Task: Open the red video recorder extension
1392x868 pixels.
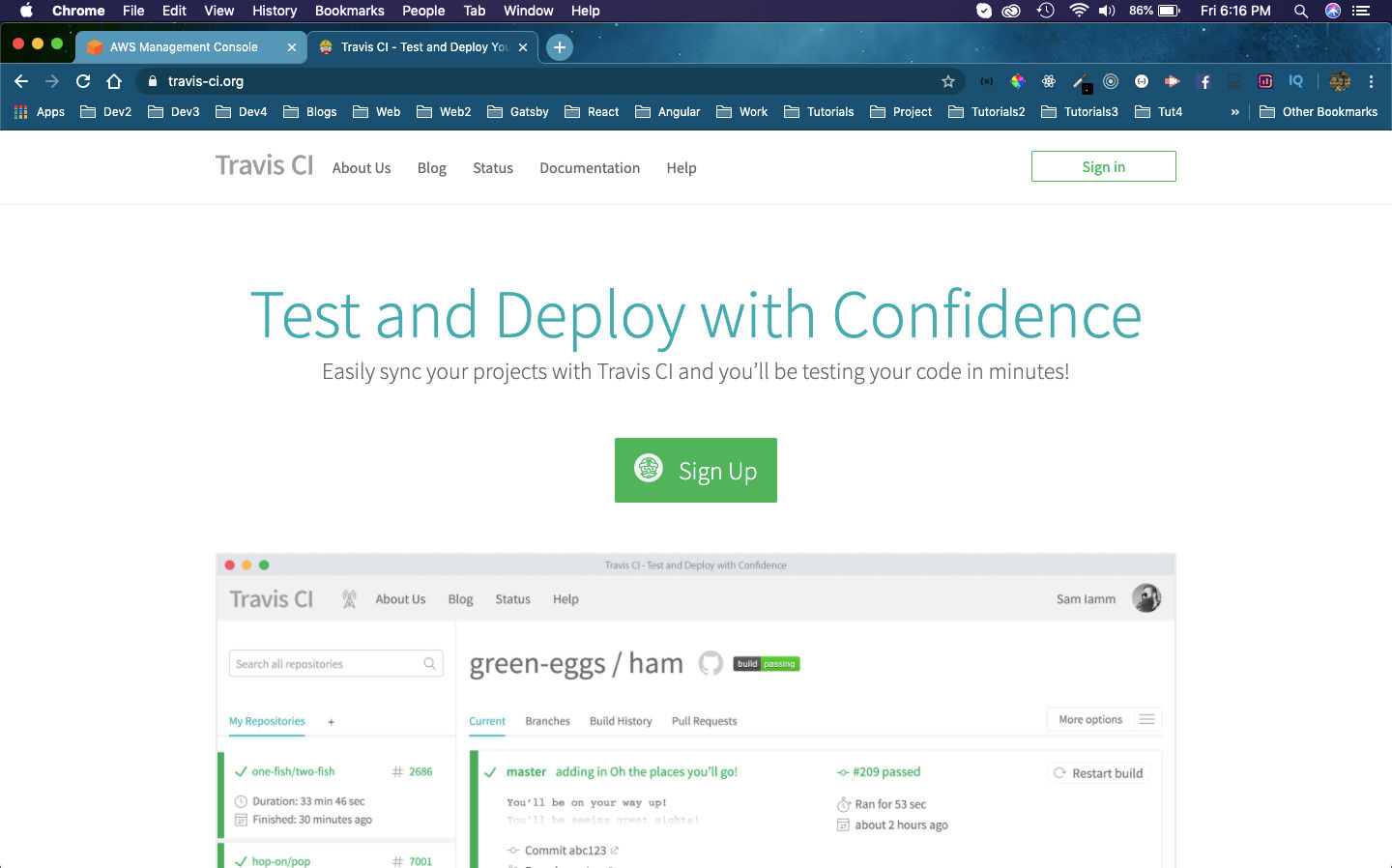Action: coord(1173,81)
